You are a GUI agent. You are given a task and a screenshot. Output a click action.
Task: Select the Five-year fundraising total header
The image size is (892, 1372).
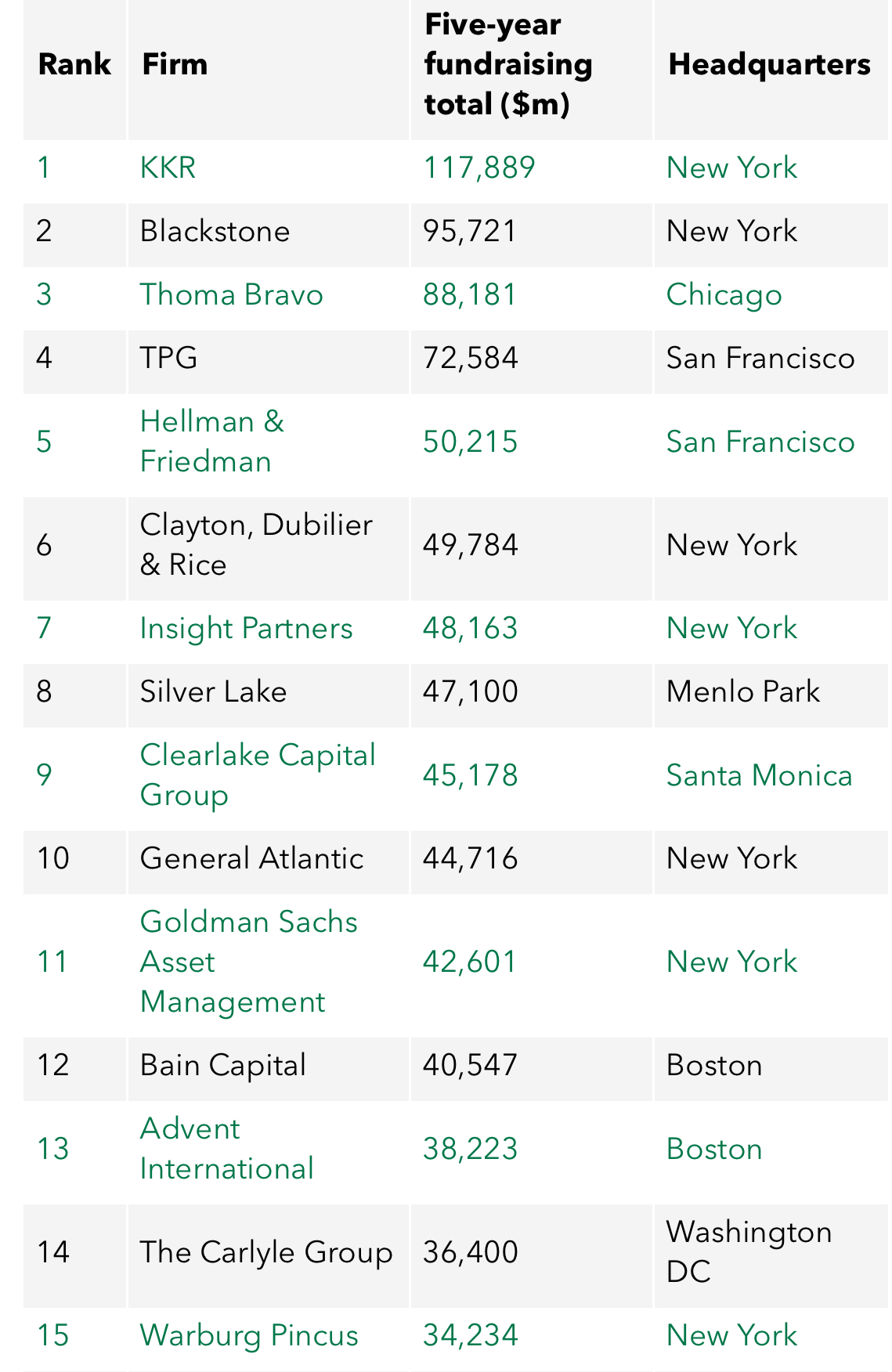507,64
